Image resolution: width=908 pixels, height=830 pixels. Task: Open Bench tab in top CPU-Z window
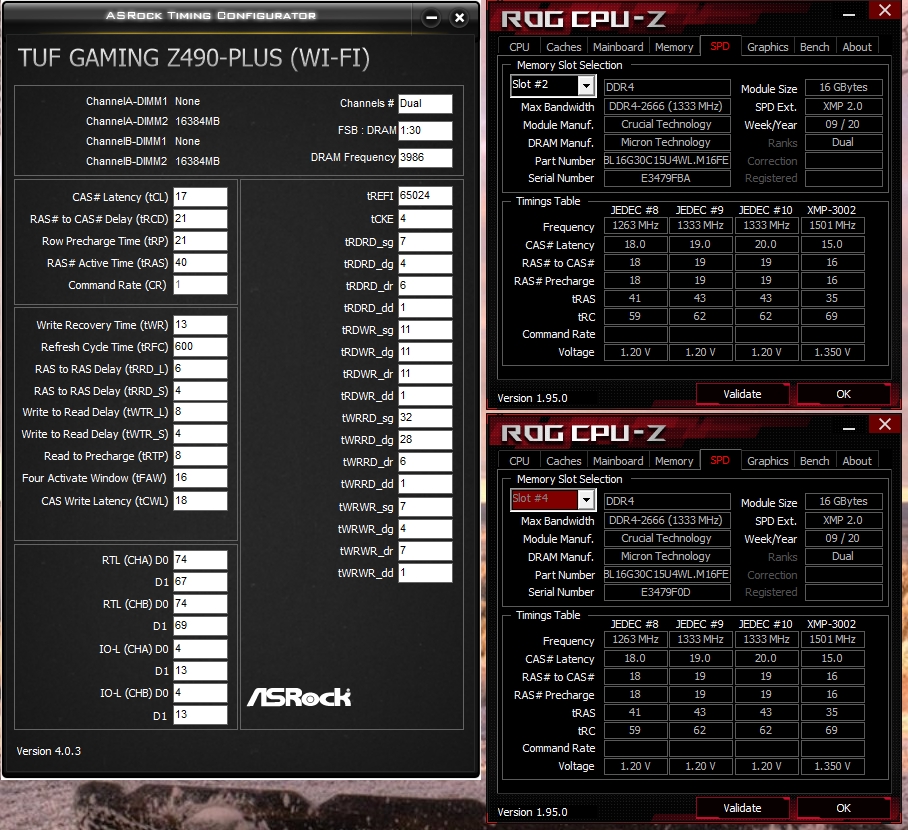[815, 47]
